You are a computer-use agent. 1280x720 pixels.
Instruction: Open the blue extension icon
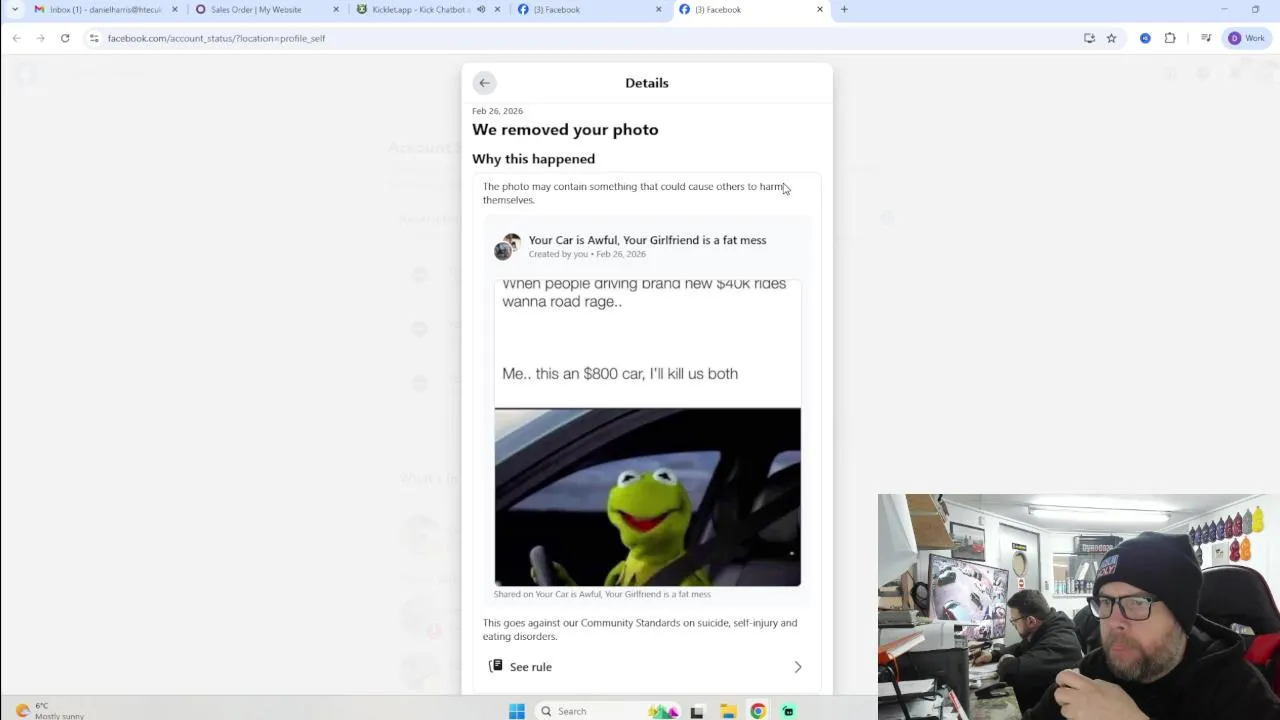[1145, 38]
